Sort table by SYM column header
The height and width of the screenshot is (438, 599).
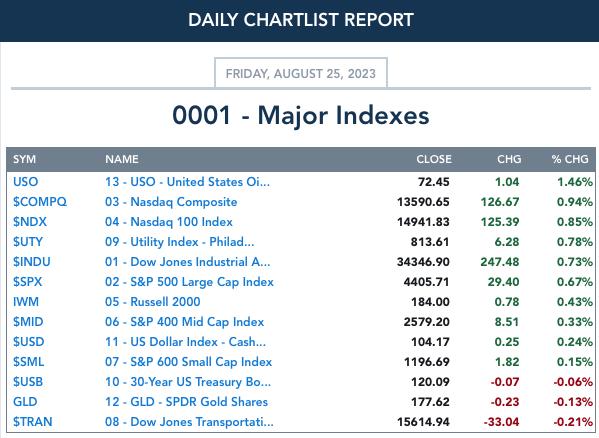(x=24, y=159)
